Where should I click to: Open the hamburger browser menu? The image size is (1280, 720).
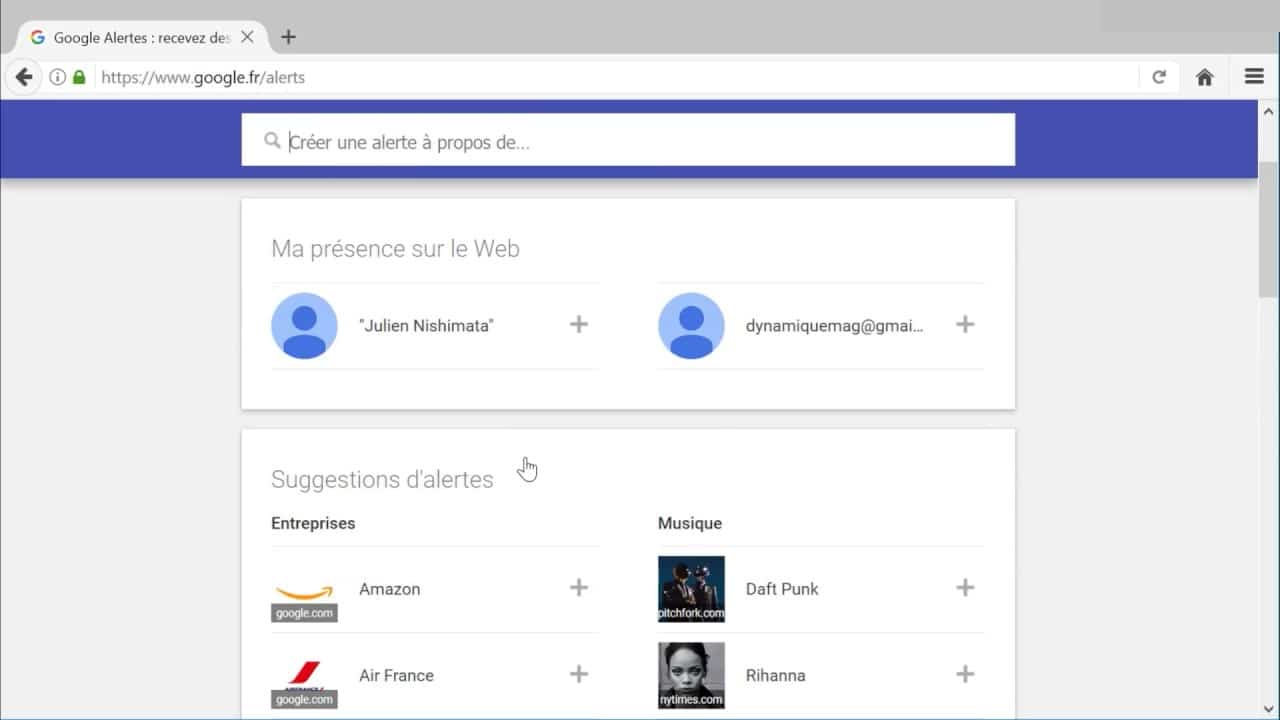tap(1254, 77)
